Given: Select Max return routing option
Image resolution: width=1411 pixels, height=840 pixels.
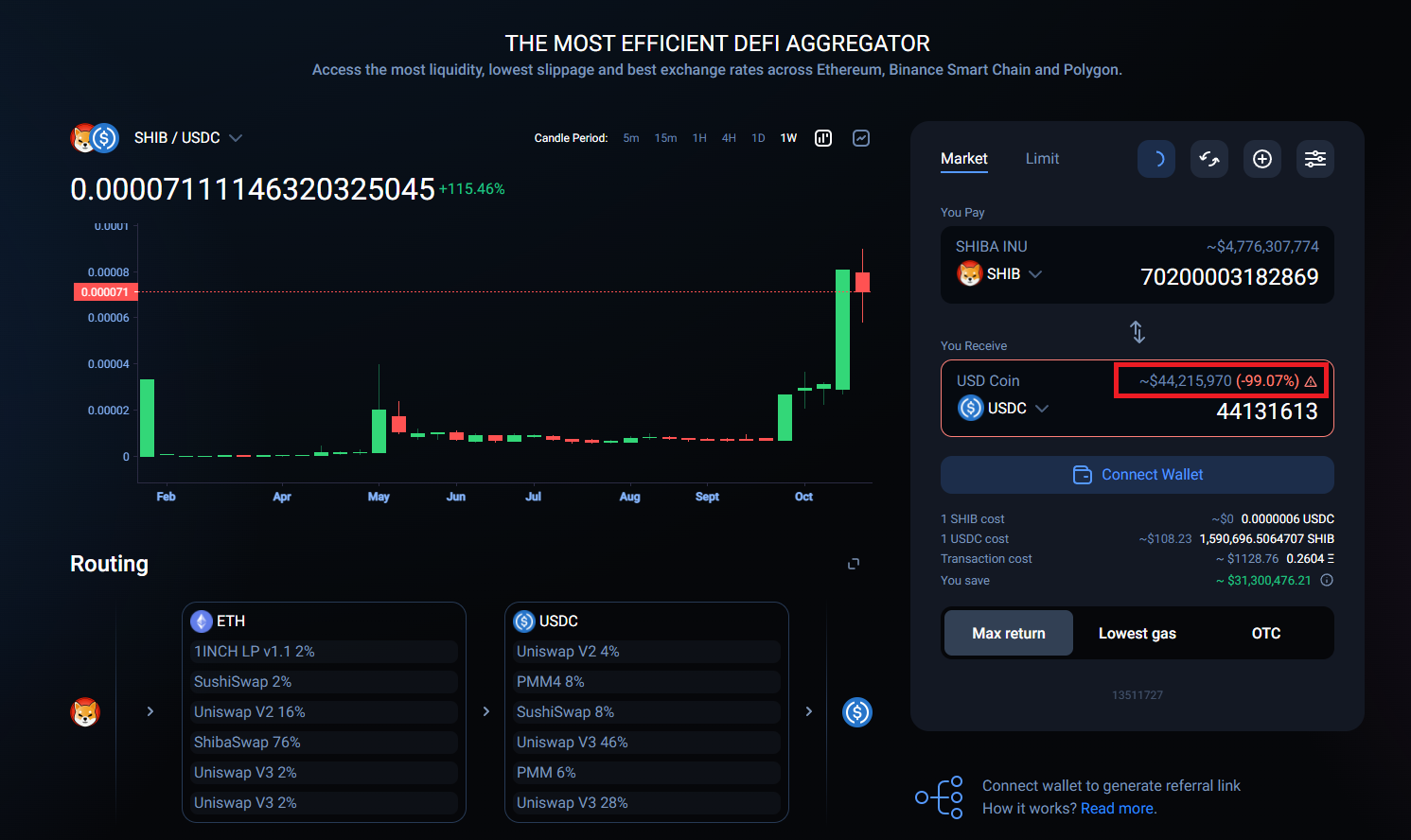Looking at the screenshot, I should click(x=1009, y=633).
